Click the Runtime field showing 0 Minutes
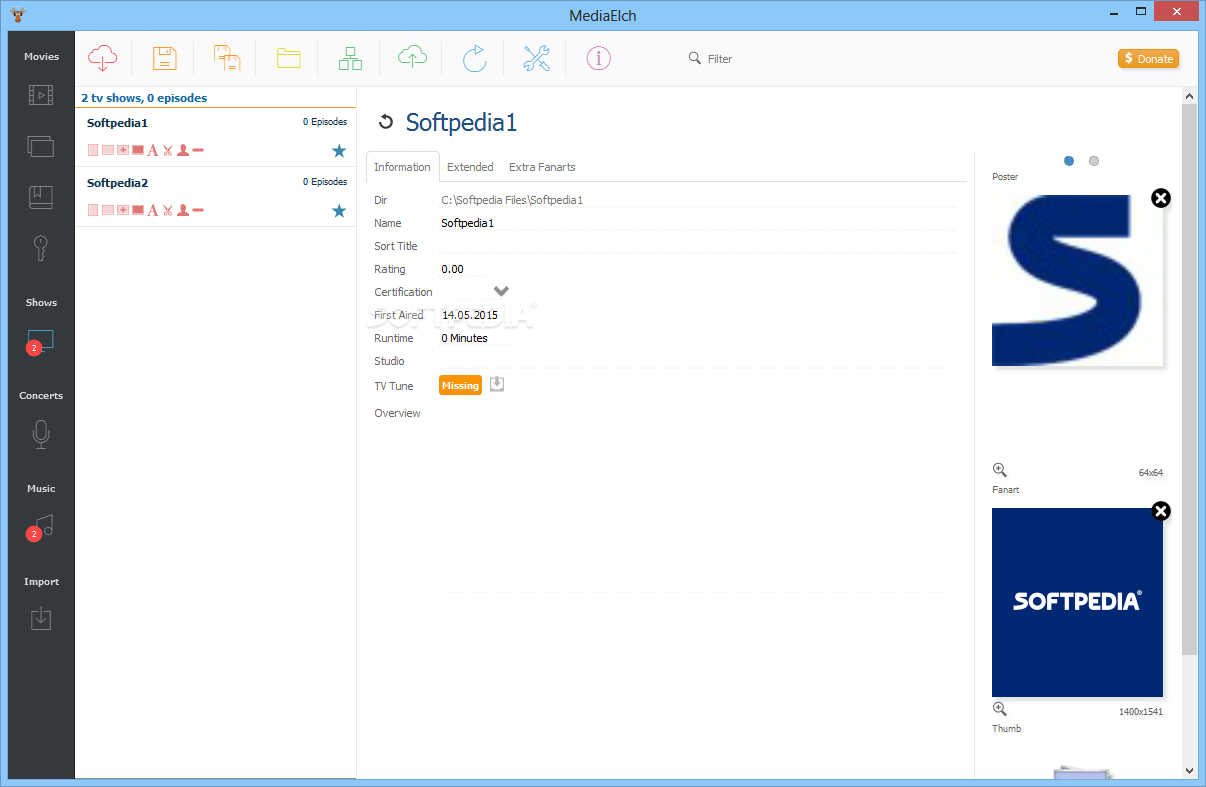 click(x=478, y=338)
